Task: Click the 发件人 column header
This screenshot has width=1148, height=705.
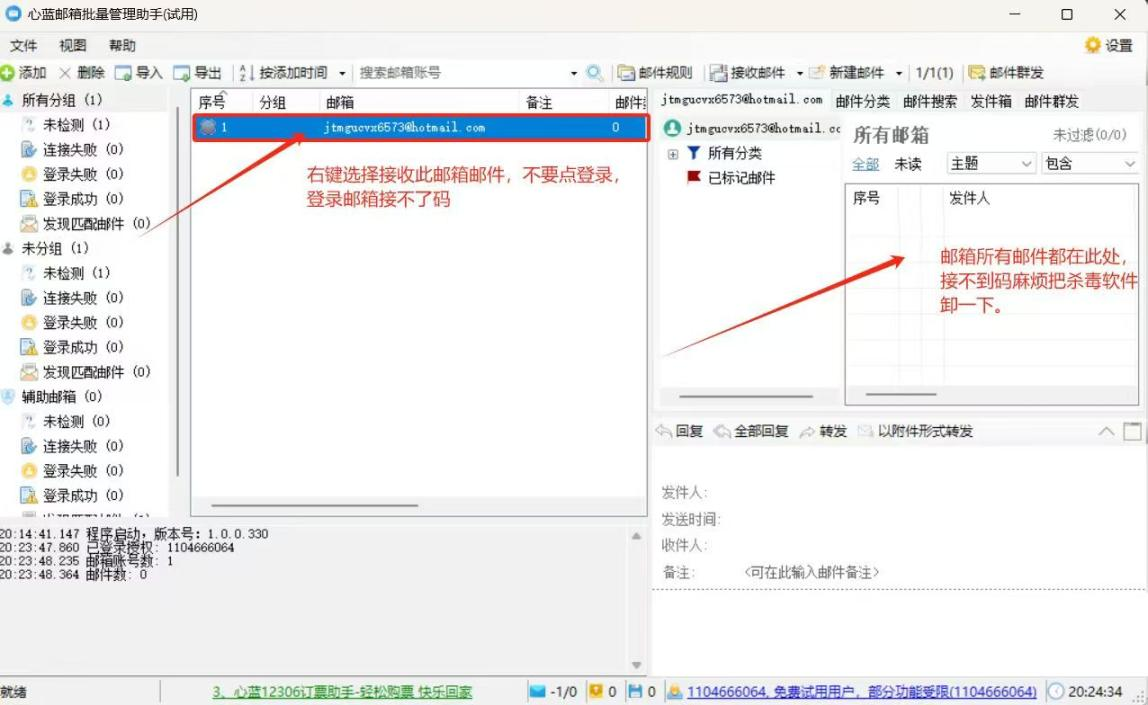Action: point(969,198)
